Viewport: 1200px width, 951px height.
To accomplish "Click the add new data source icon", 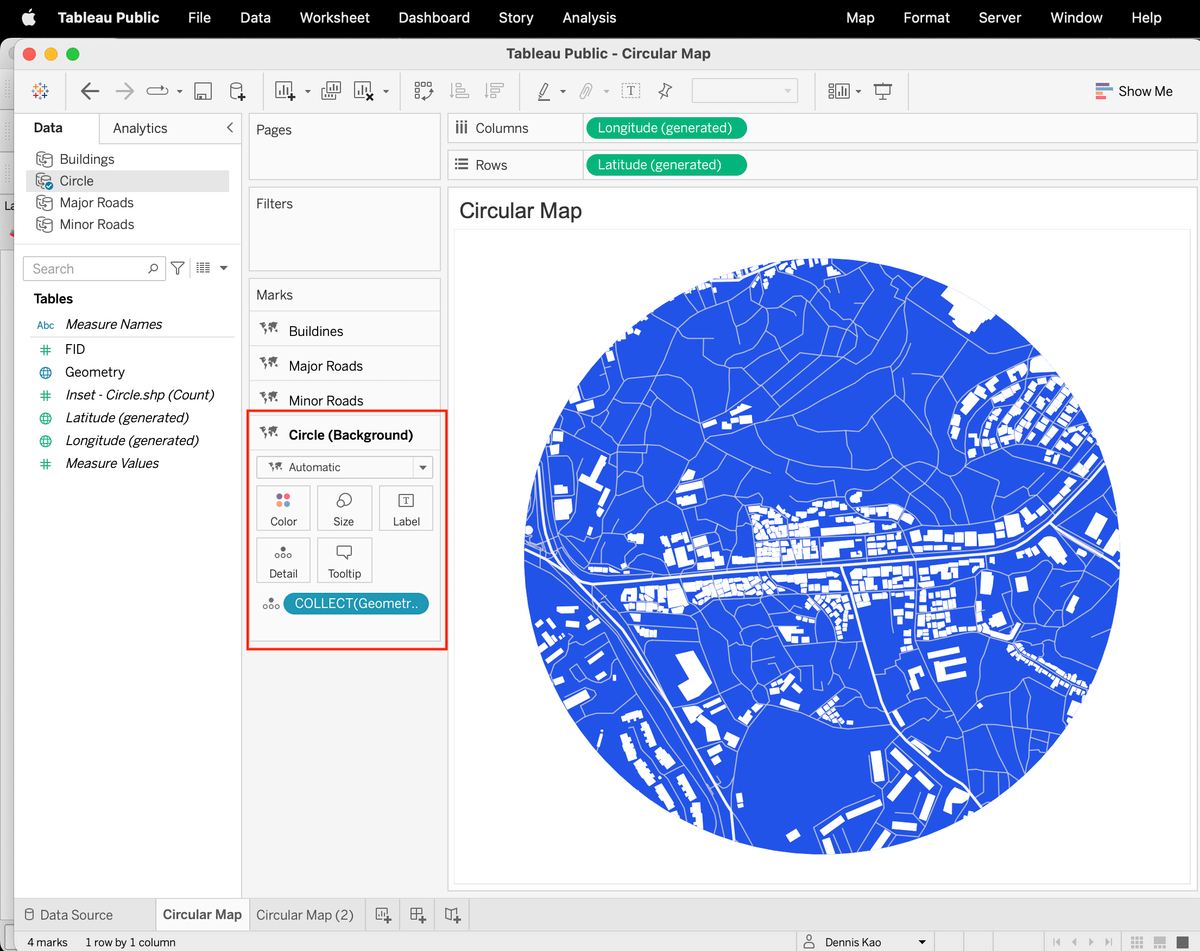I will point(237,91).
